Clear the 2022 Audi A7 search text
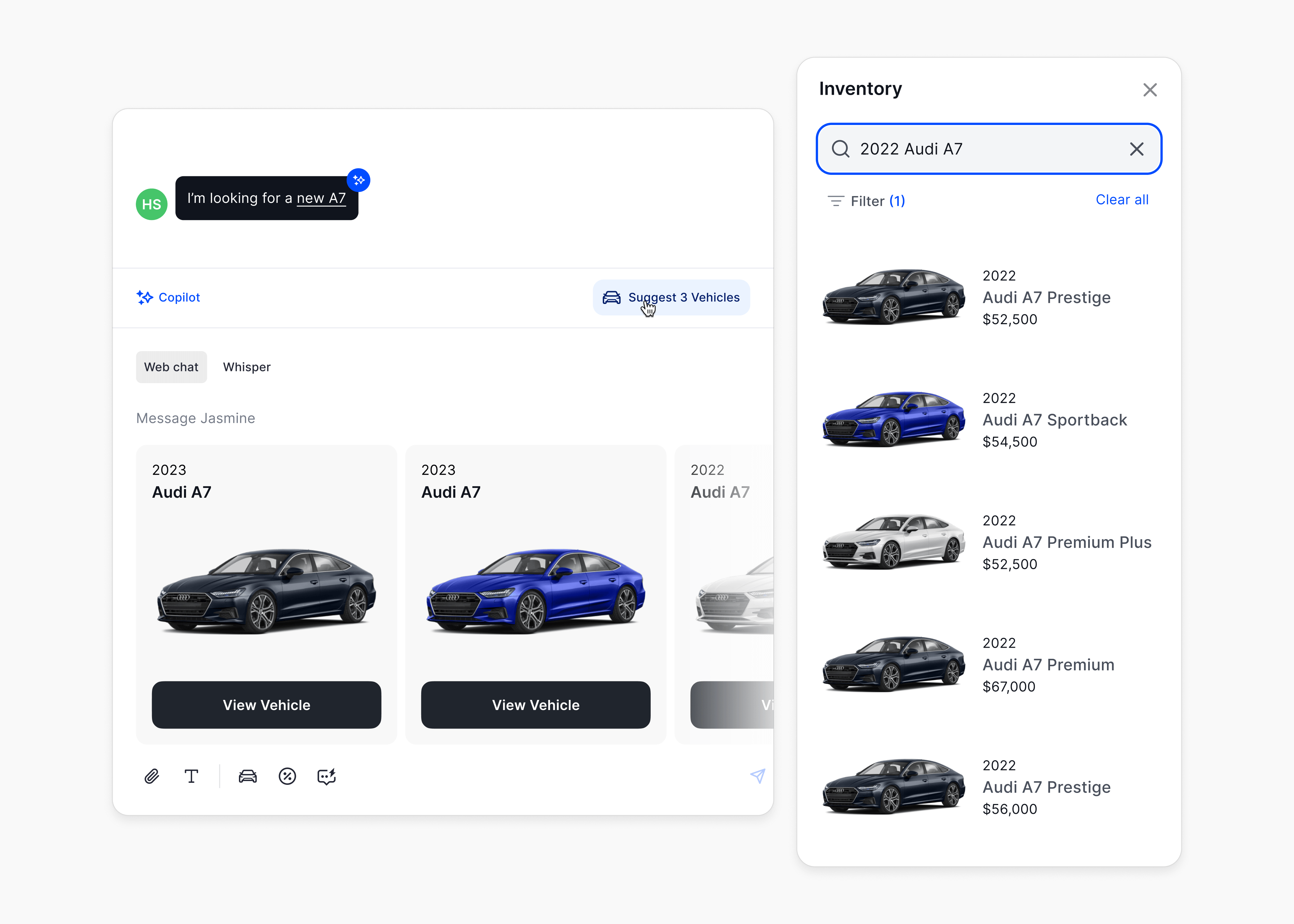The width and height of the screenshot is (1294, 924). (x=1136, y=149)
